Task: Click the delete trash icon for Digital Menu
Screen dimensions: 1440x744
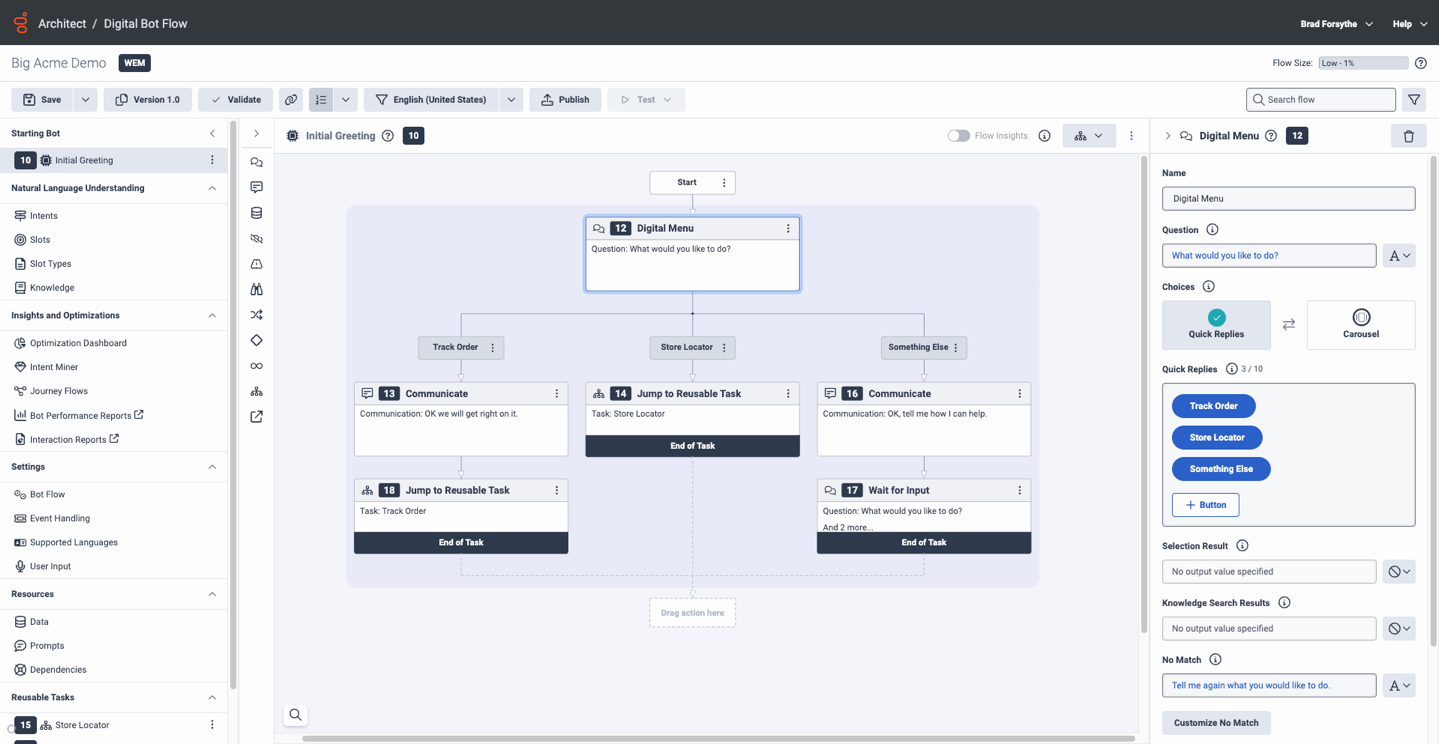Action: pyautogui.click(x=1408, y=136)
